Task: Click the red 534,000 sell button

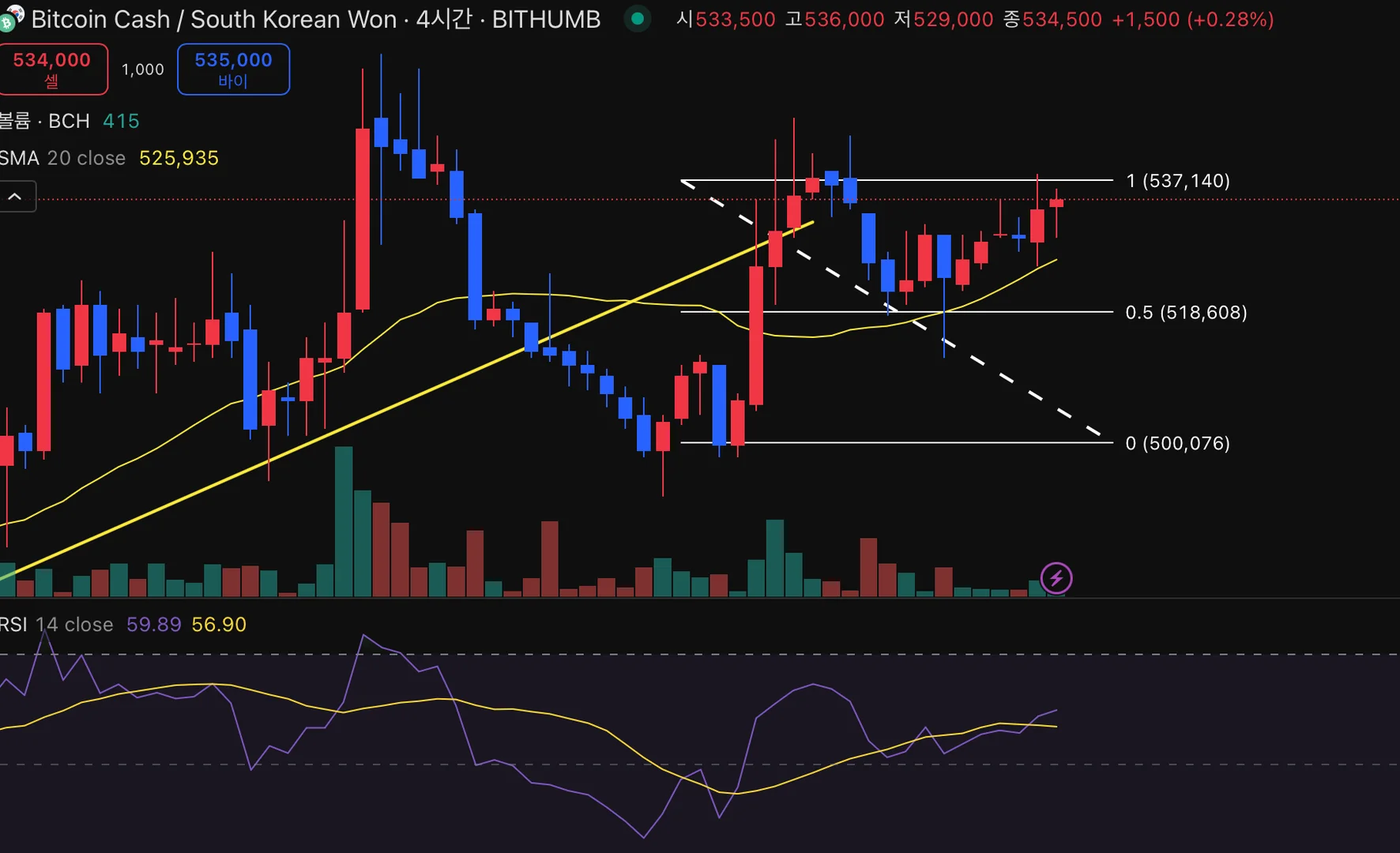Action: [x=52, y=70]
